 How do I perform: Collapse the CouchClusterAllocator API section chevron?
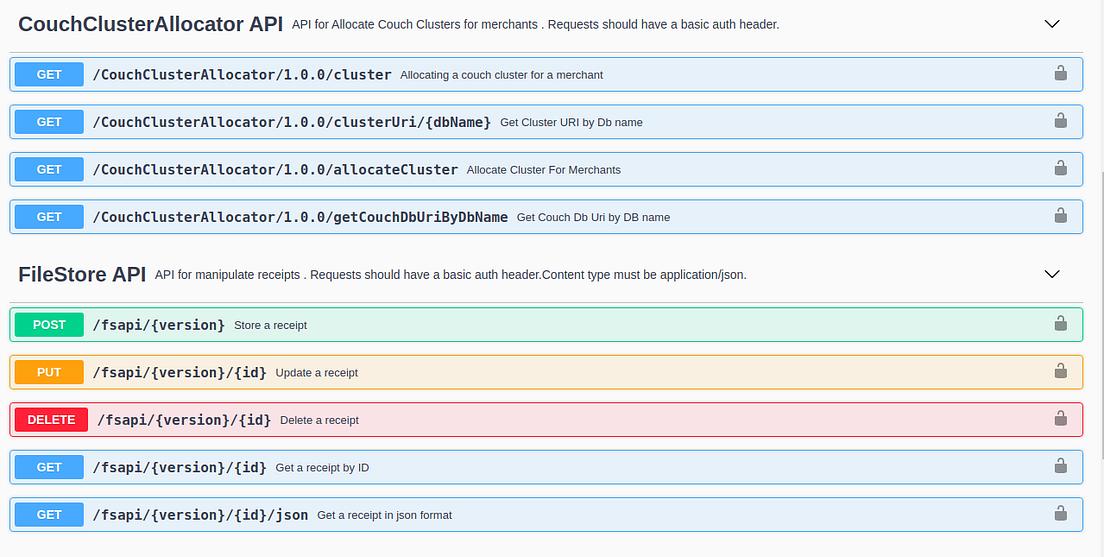click(1052, 24)
